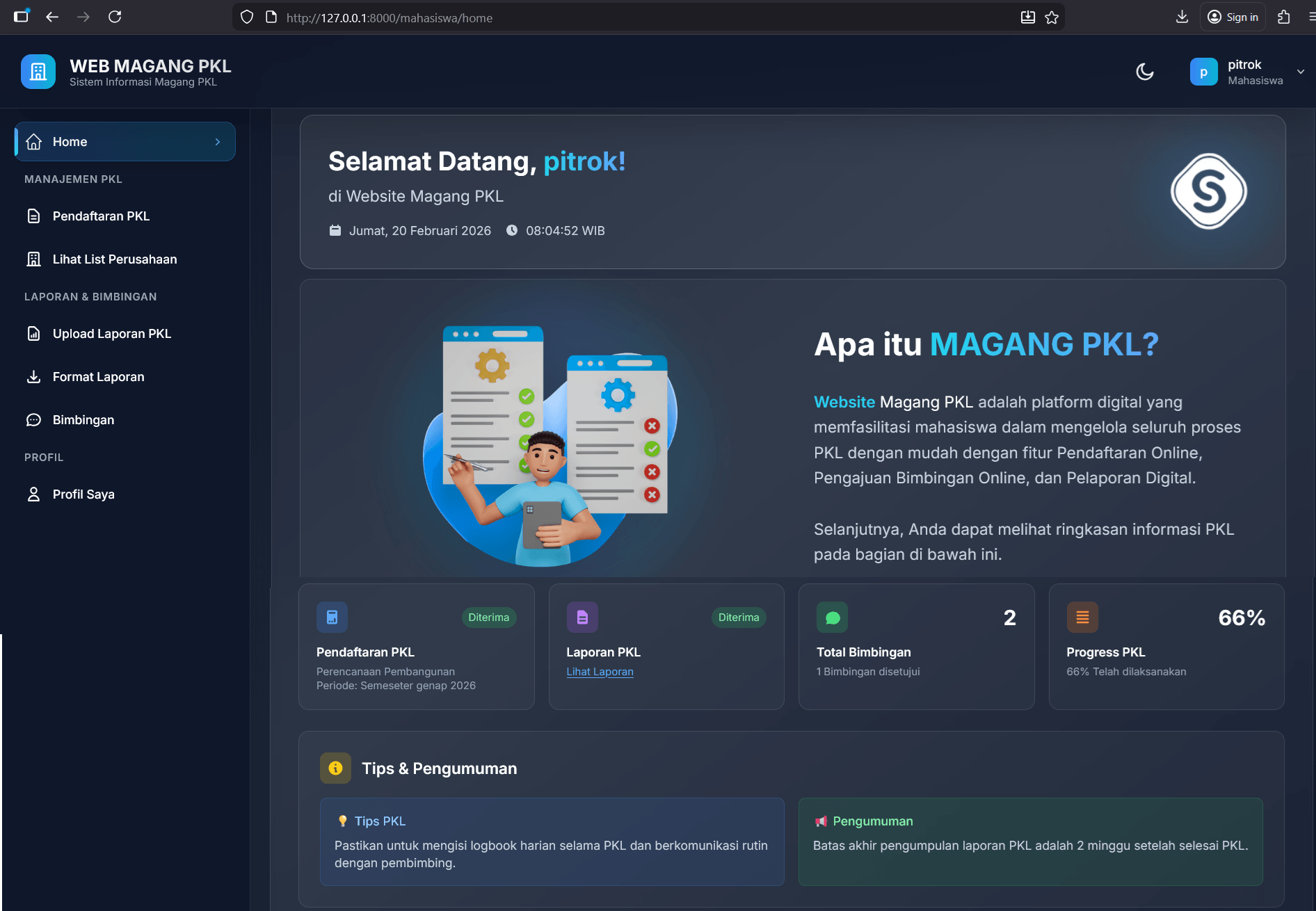The image size is (1316, 911).
Task: Click the purple Laporan PKL card icon
Action: 582,618
